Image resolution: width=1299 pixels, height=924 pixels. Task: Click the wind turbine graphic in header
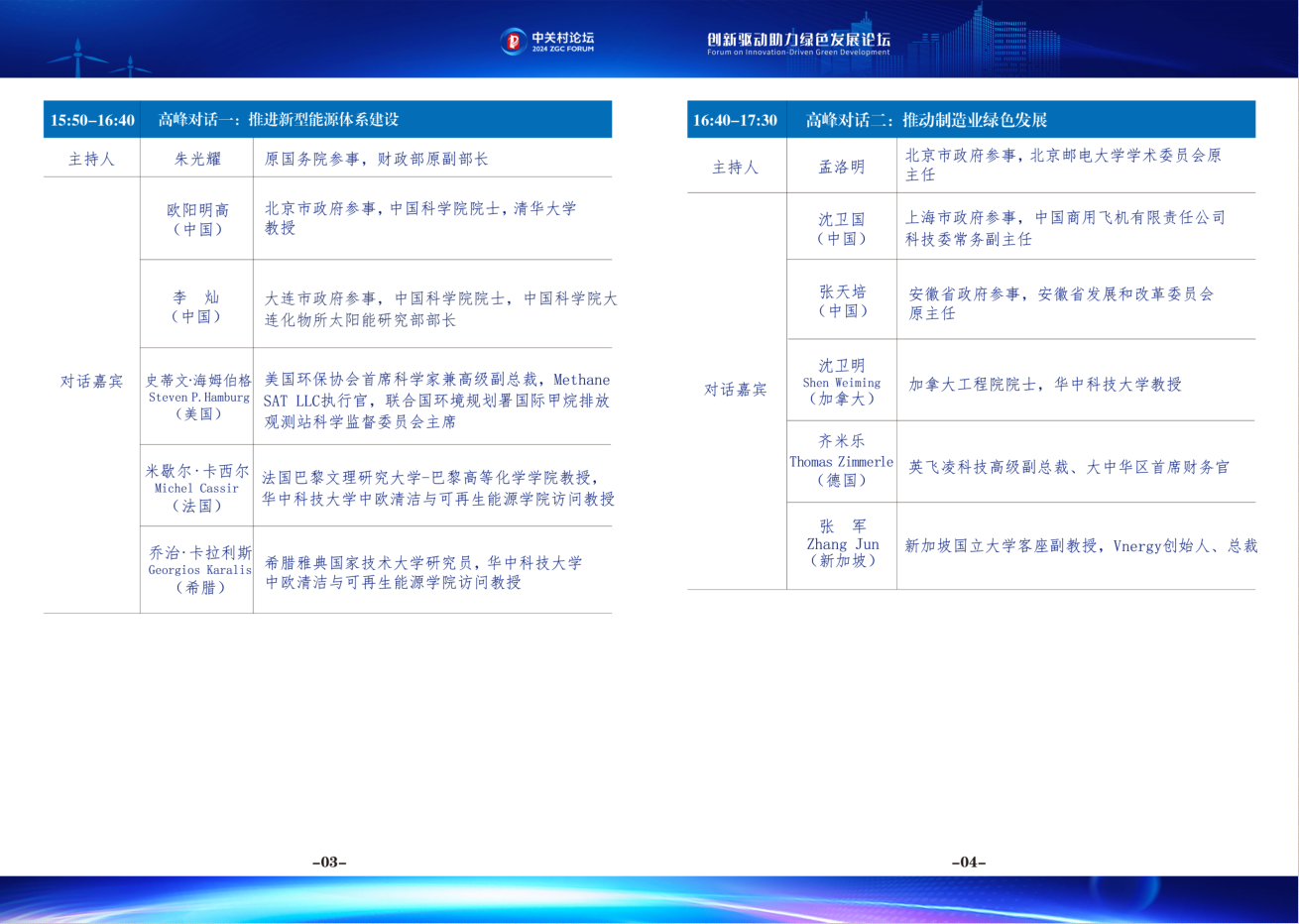[x=80, y=58]
